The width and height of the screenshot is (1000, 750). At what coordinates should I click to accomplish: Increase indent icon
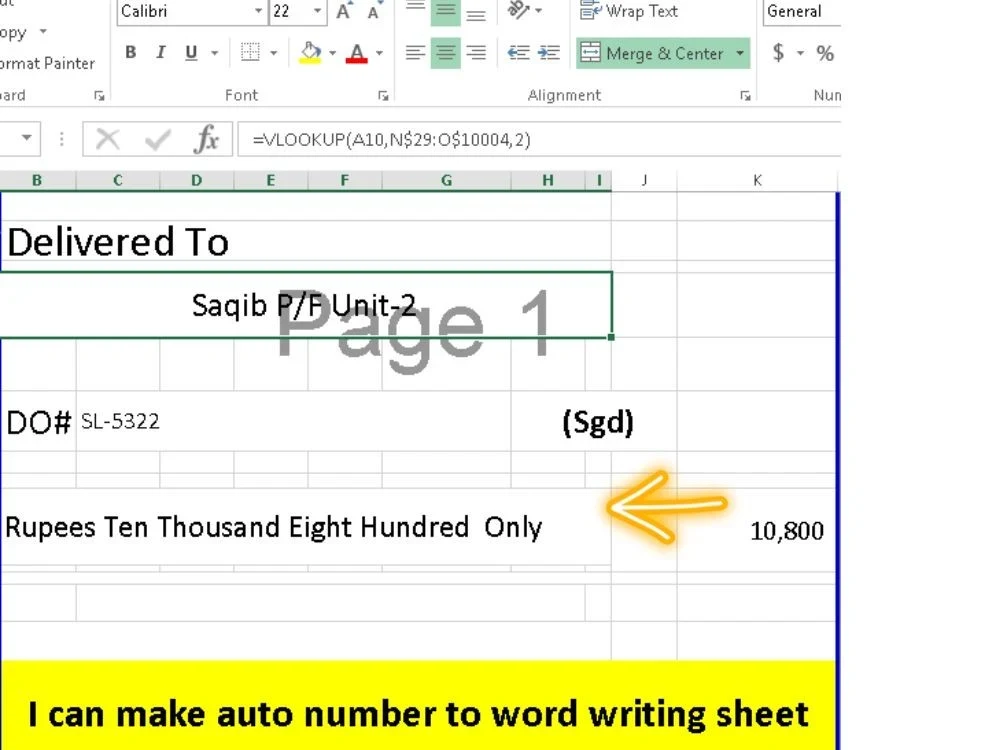[x=549, y=52]
